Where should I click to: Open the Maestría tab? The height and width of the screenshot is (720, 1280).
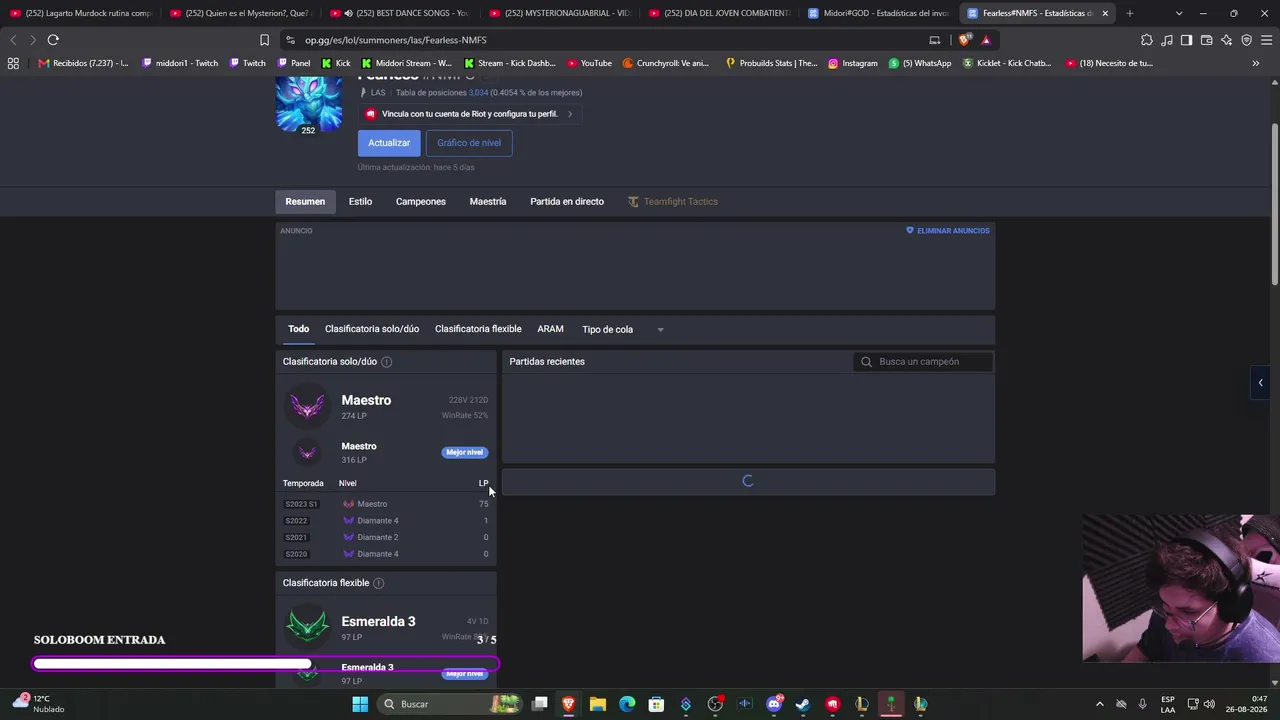coord(488,201)
